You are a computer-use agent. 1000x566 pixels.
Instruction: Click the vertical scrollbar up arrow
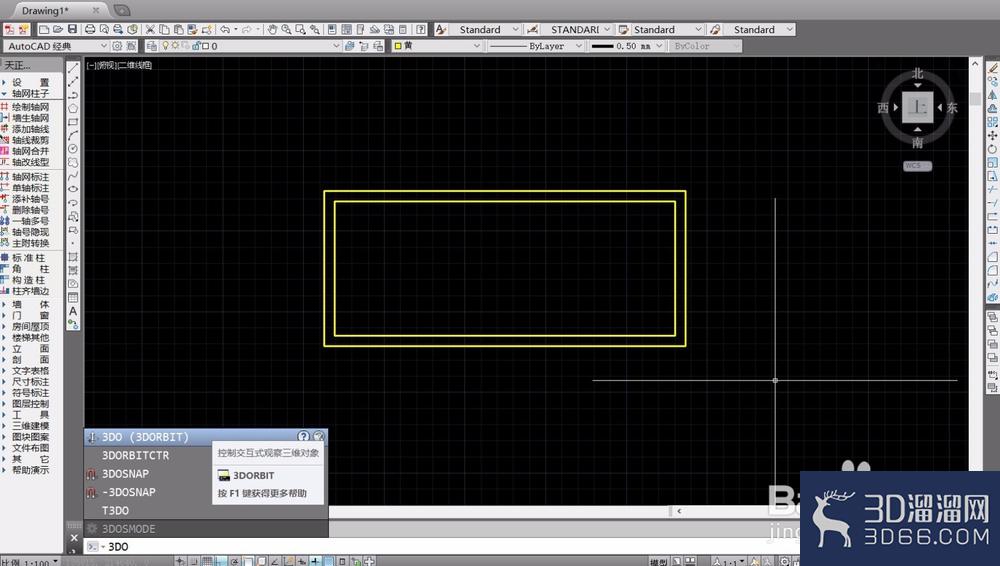point(974,64)
